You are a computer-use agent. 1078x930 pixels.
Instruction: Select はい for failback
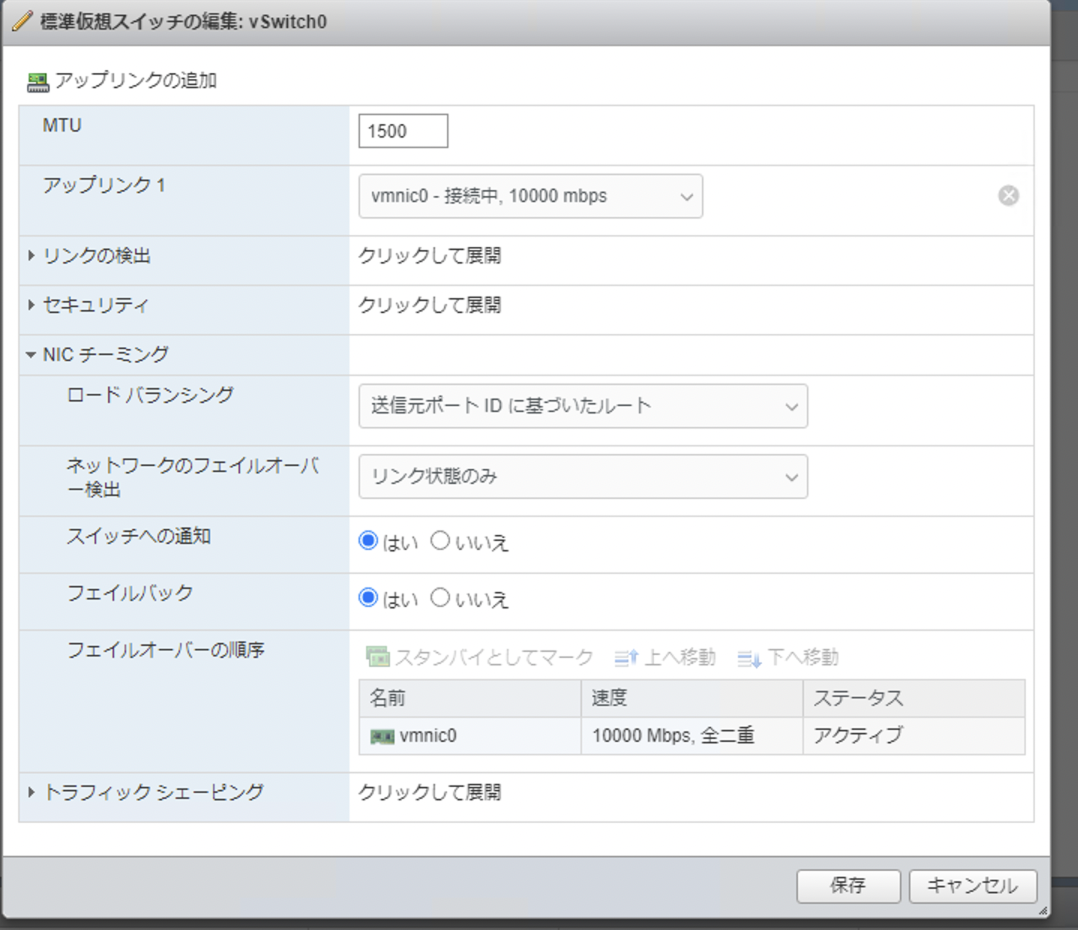click(368, 598)
